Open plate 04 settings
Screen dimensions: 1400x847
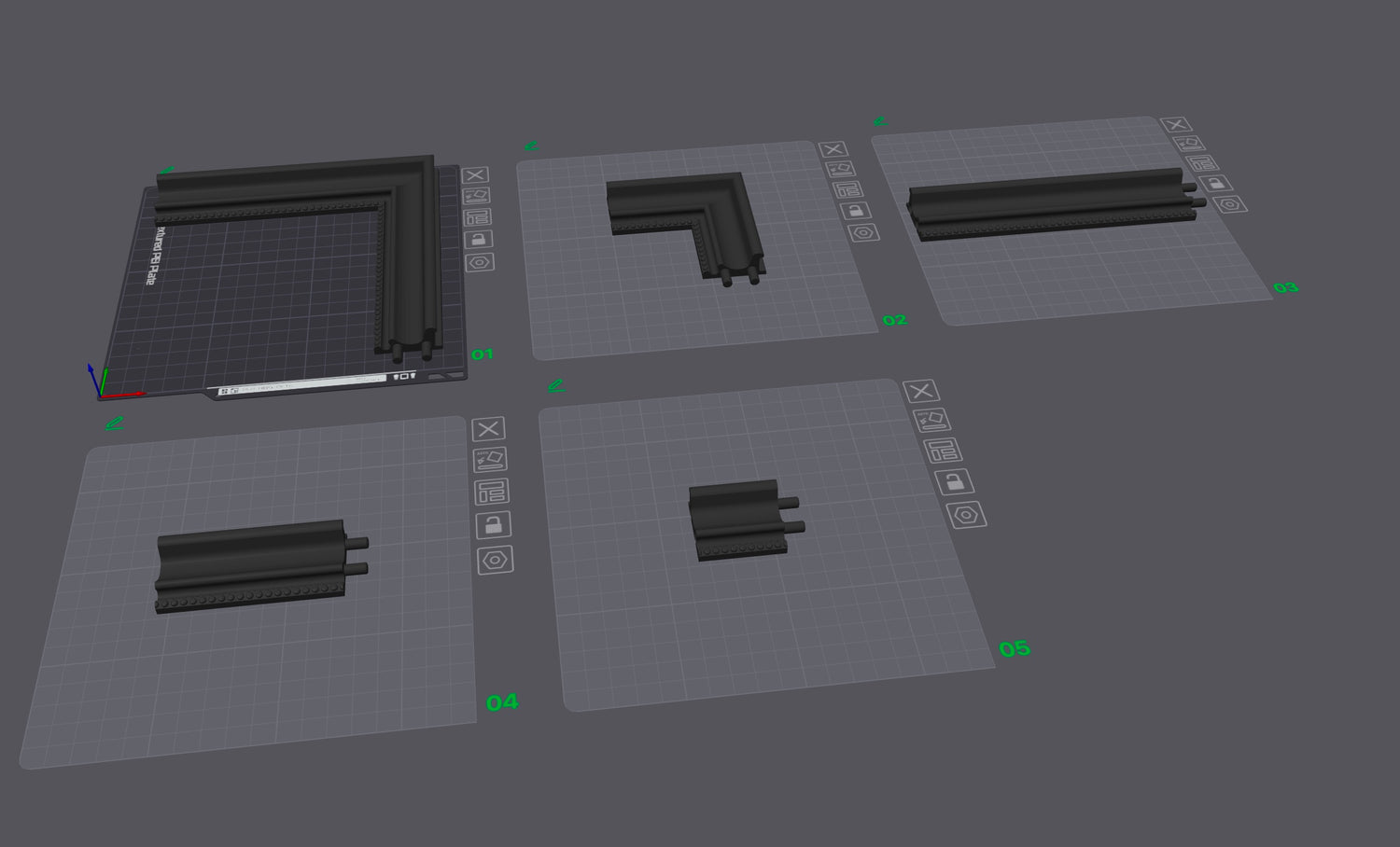[495, 560]
